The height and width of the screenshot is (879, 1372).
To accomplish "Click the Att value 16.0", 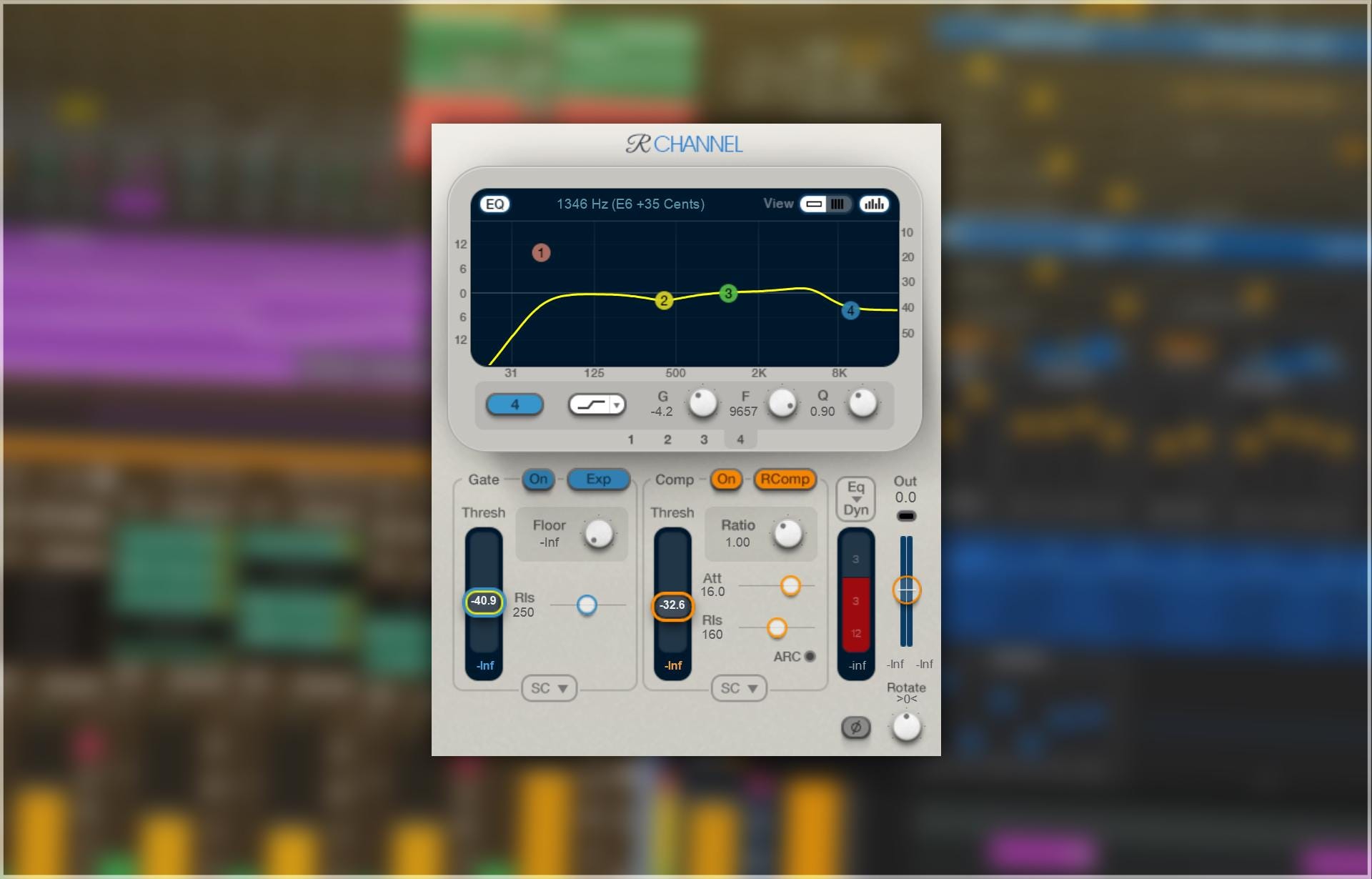I will (x=712, y=592).
